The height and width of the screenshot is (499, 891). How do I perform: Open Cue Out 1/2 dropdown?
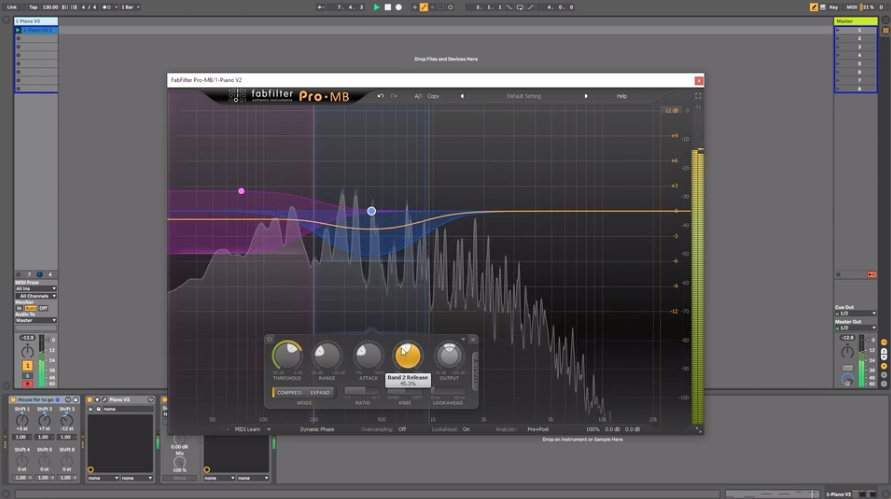click(856, 314)
